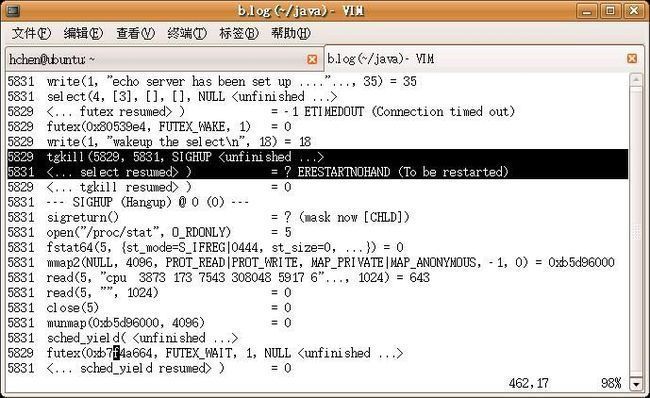Minimize the VIM terminal window
This screenshot has height=398, width=650.
click(x=587, y=10)
